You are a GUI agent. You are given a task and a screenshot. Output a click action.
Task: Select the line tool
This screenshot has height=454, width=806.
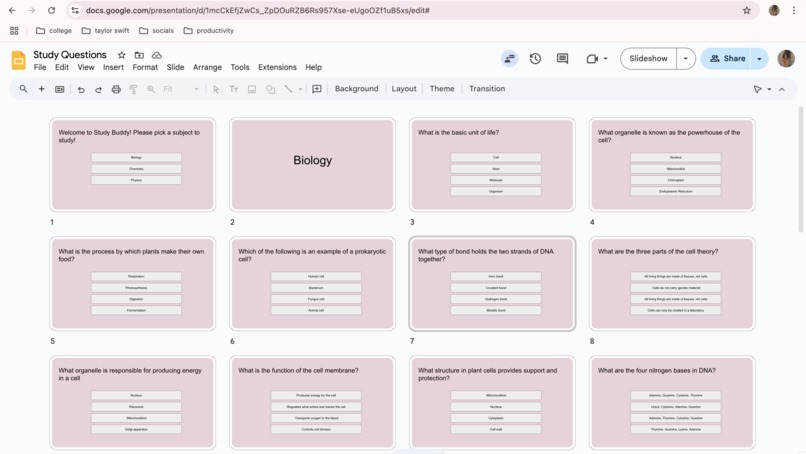288,89
